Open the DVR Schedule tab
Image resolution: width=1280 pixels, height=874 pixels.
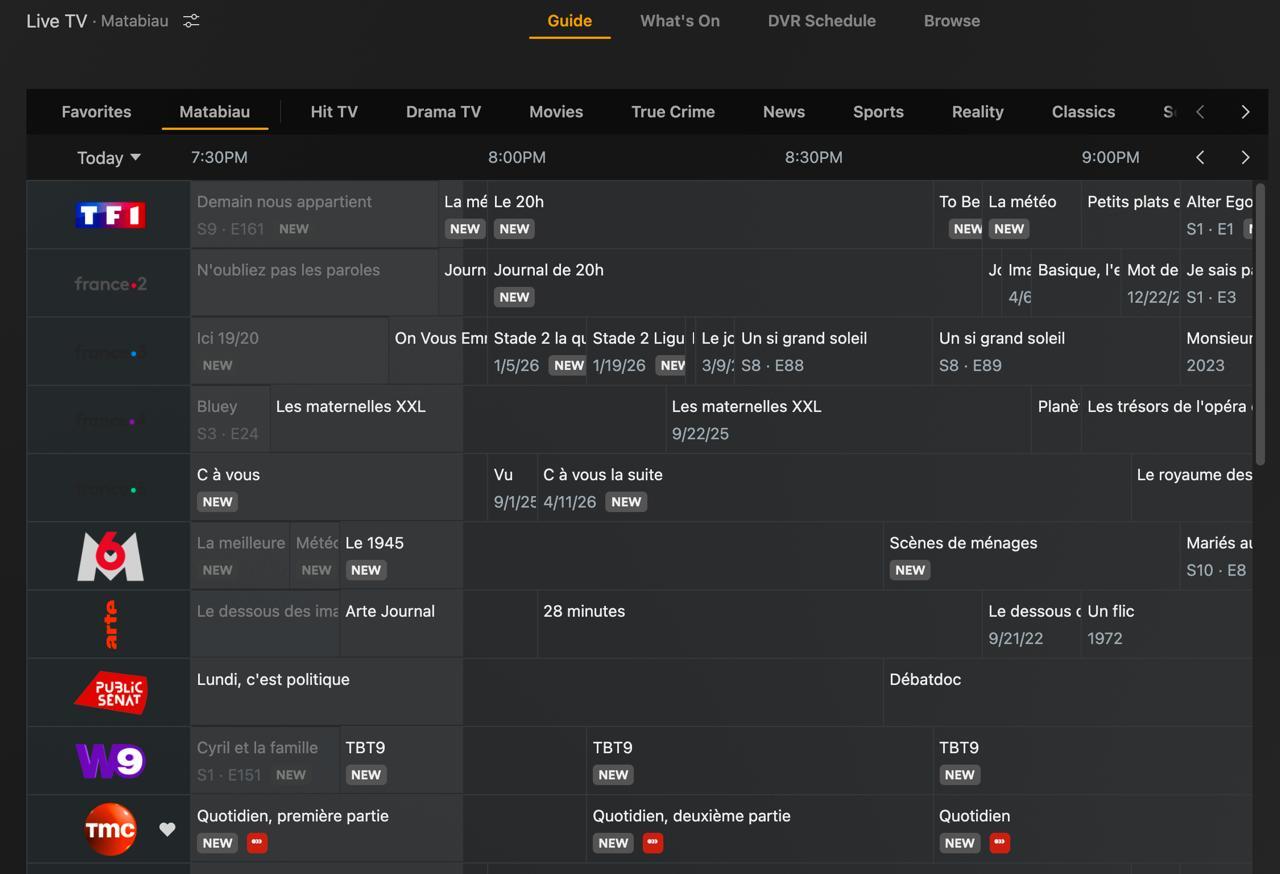(x=821, y=21)
